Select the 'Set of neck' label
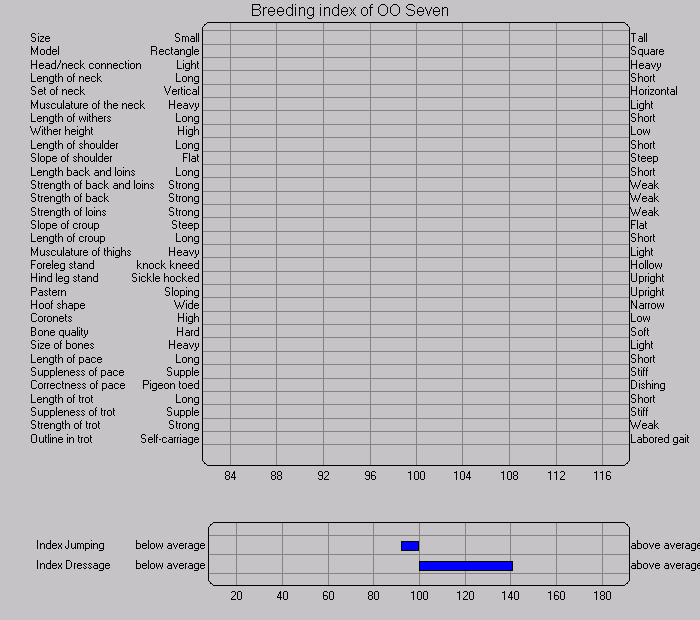This screenshot has height=620, width=700. (x=58, y=91)
